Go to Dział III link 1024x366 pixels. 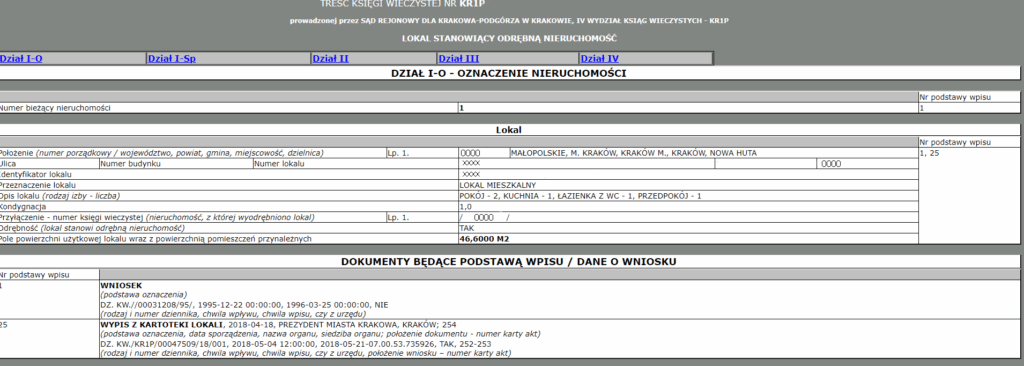[x=458, y=59]
